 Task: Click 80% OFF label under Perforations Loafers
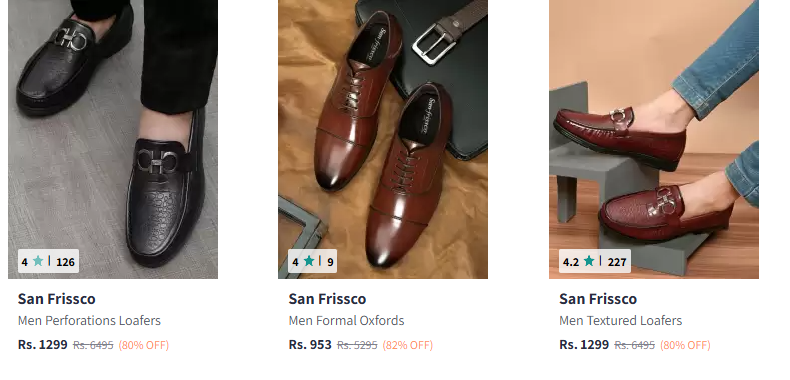(x=144, y=345)
